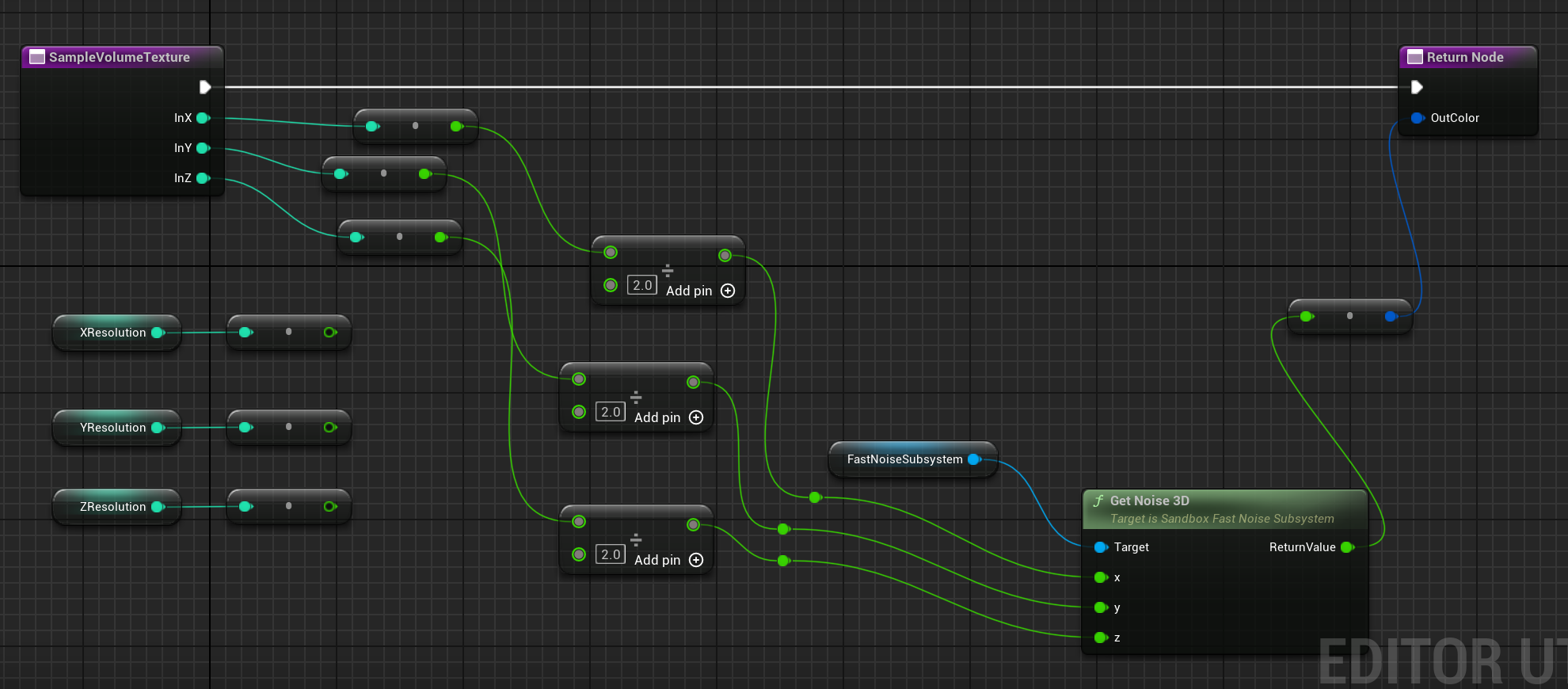Click the ReturnValue pin on Get Noise 3D
Screen dimensions: 1568x689
tap(1347, 547)
